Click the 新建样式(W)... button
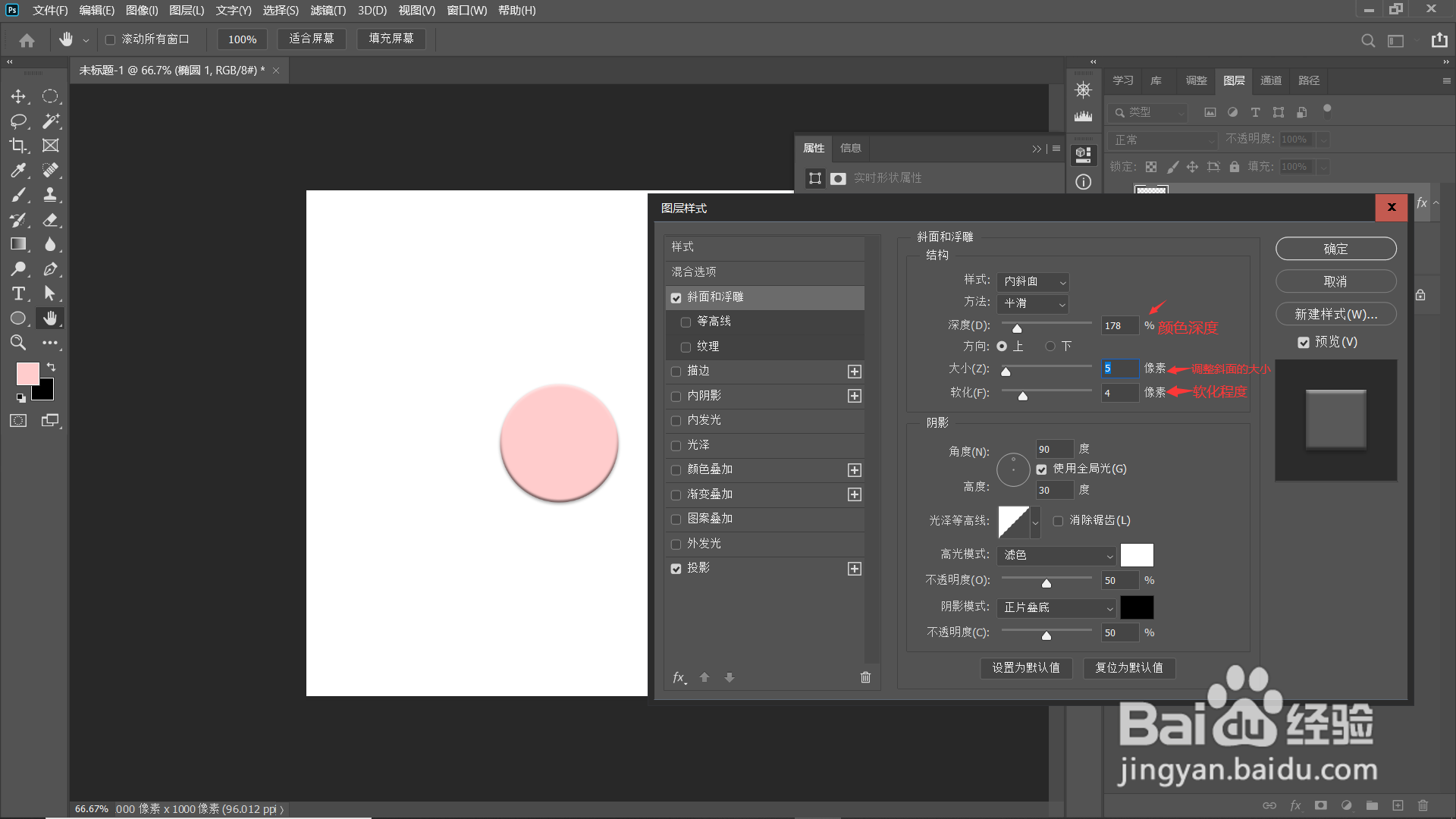Screen dimensions: 1456x819 [1335, 314]
